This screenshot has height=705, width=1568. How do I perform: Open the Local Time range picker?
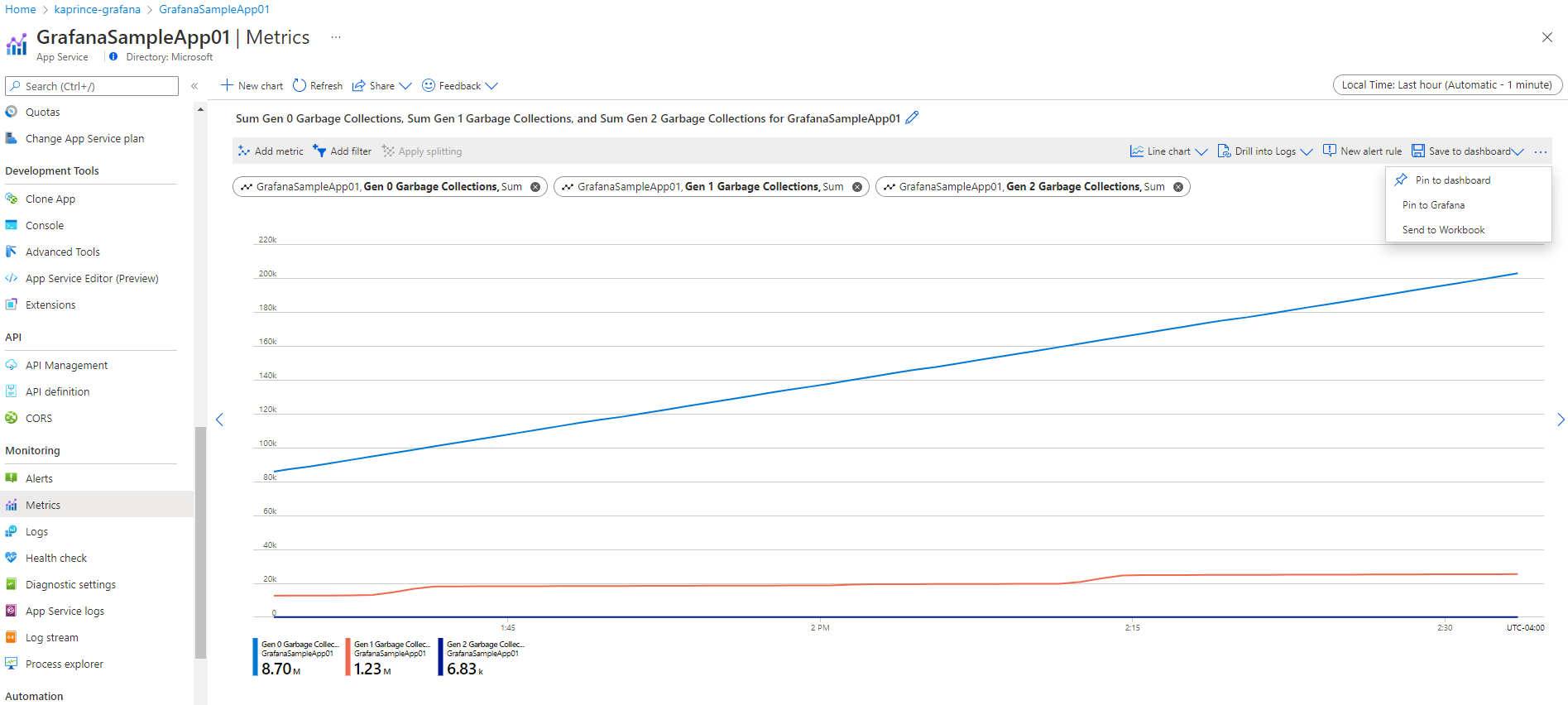point(1447,85)
